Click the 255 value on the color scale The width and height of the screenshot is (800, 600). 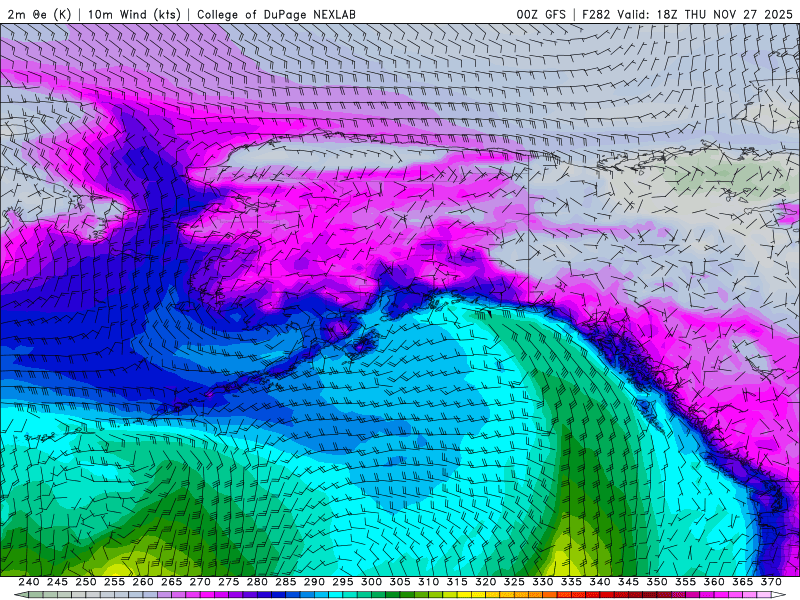click(x=114, y=582)
